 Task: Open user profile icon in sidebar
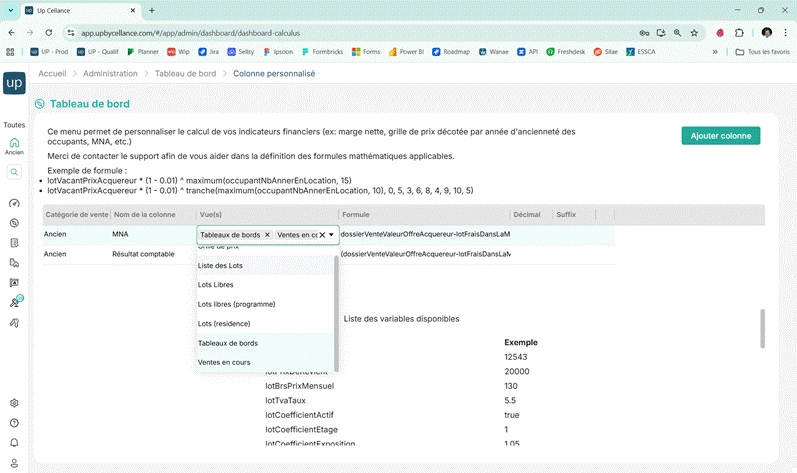(14, 463)
